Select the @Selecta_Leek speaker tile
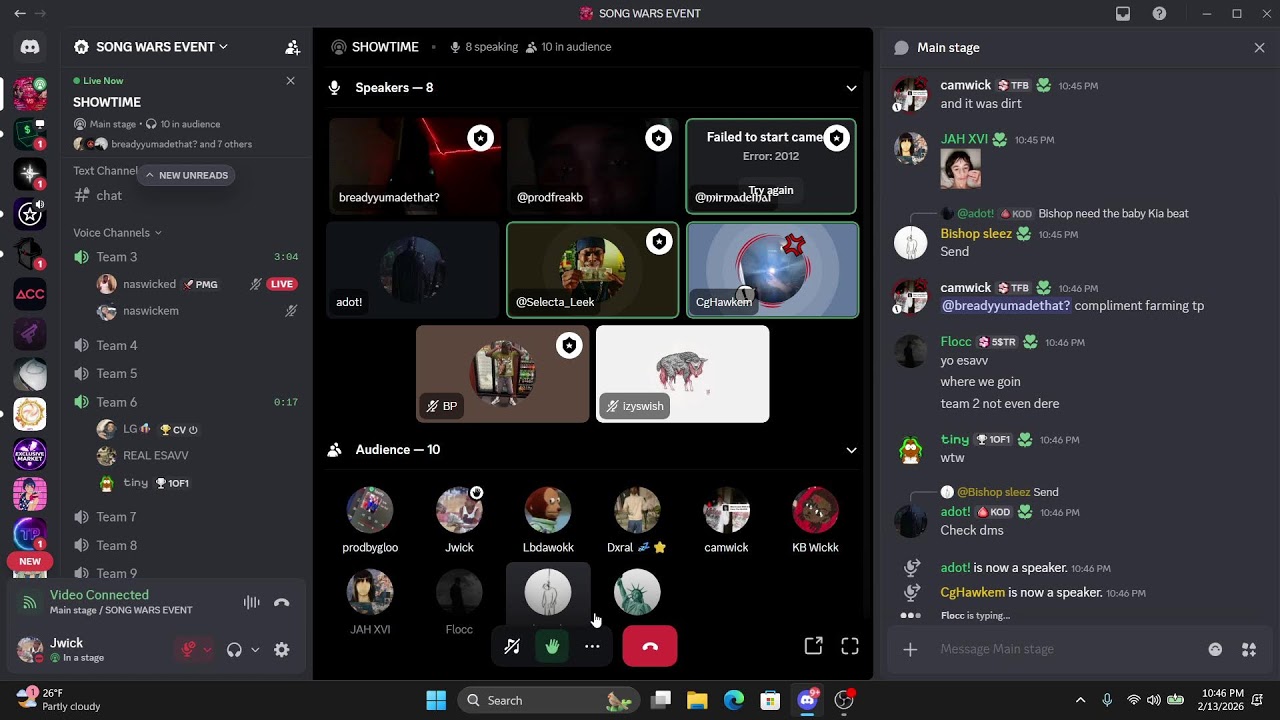Screen dimensions: 1280x720 click(592, 270)
